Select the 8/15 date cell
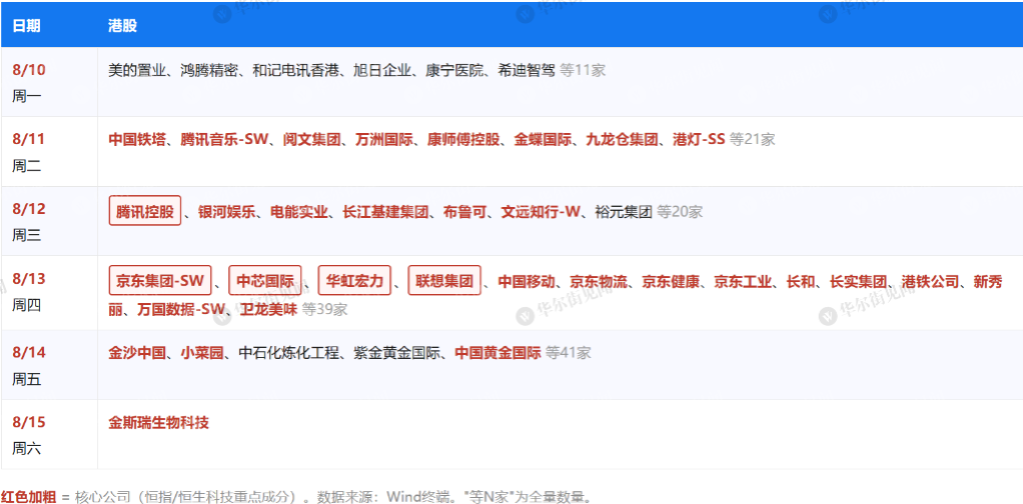The width and height of the screenshot is (1023, 504). [x=49, y=434]
